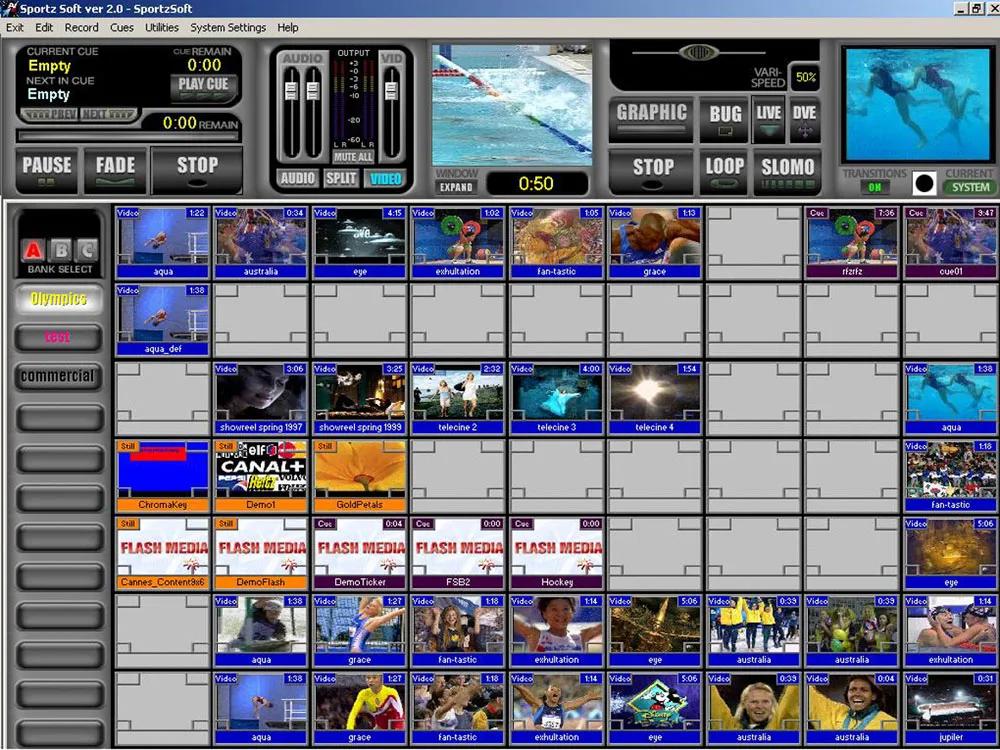This screenshot has width=1000, height=750.
Task: Click the vari-speed slider knob
Action: 698,53
